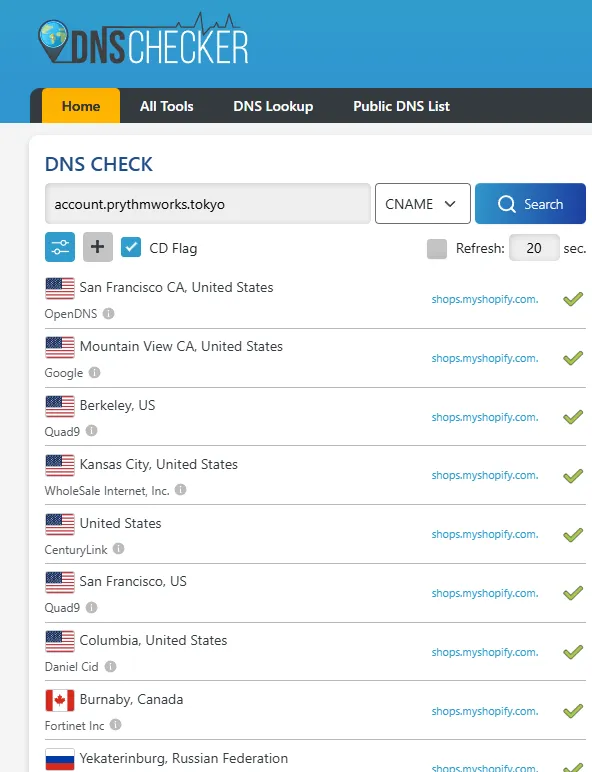Open info icon beside Google resolver

coord(94,372)
